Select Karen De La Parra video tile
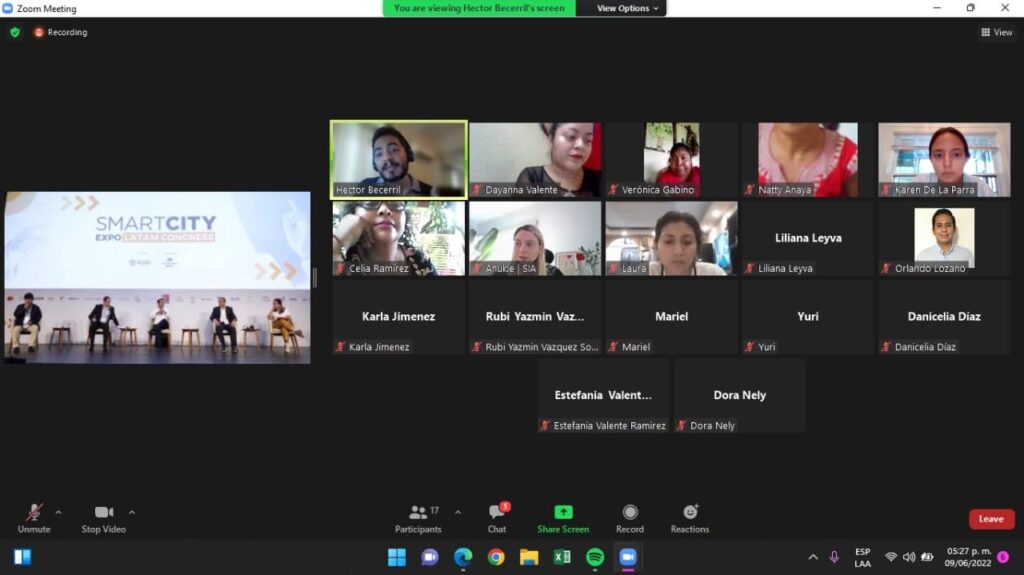Viewport: 1024px width, 575px height. [x=944, y=159]
